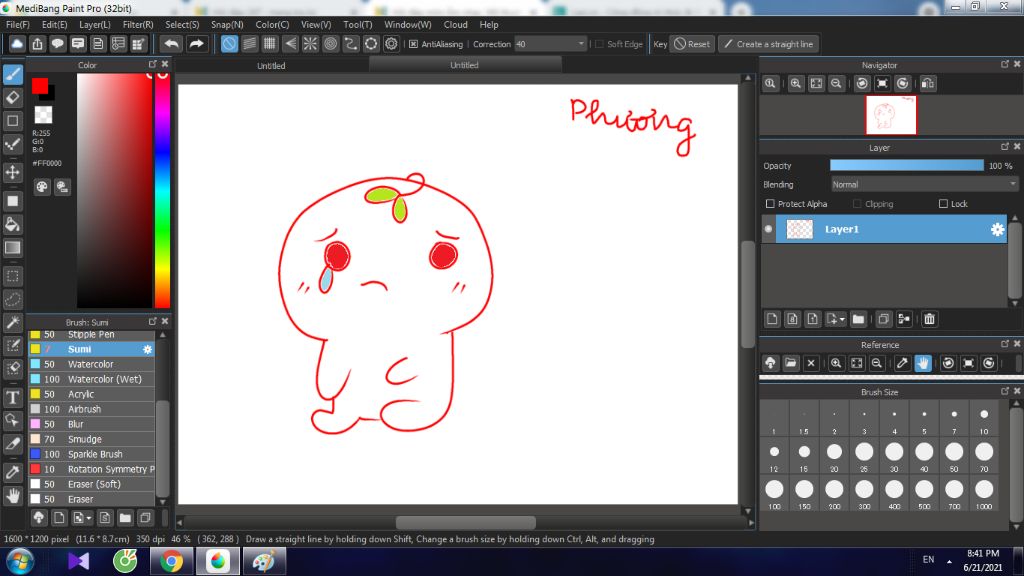Open Sumi brush settings gear

click(148, 349)
